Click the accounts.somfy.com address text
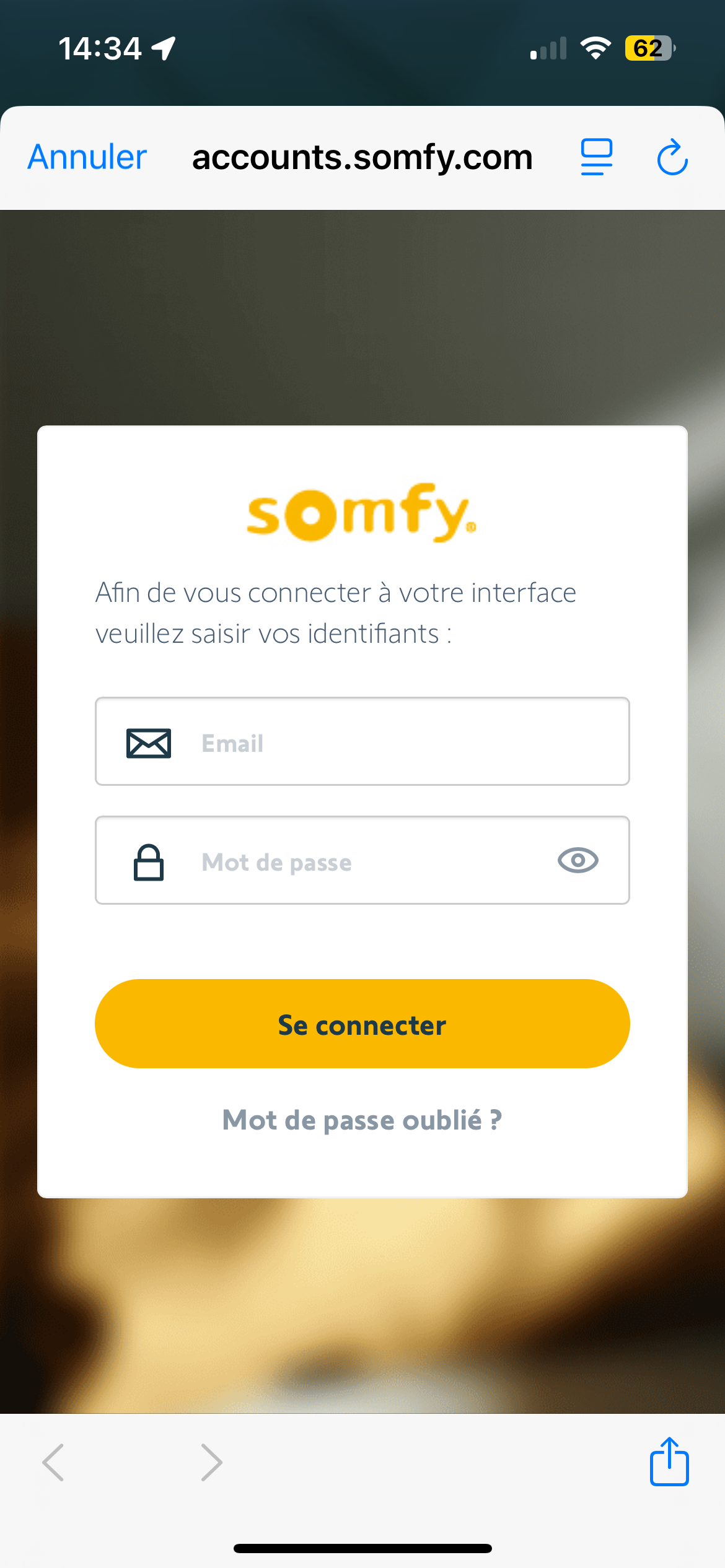The height and width of the screenshot is (1568, 725). [x=362, y=157]
